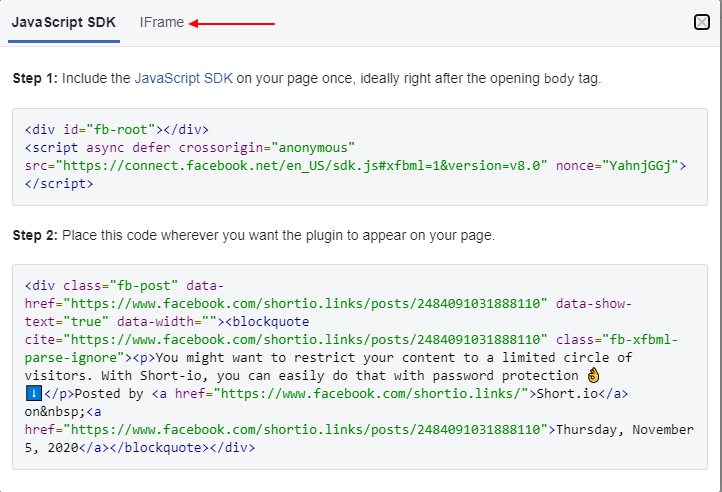Click the down arrow emoji in code
This screenshot has width=722, height=492.
pyautogui.click(x=33, y=393)
